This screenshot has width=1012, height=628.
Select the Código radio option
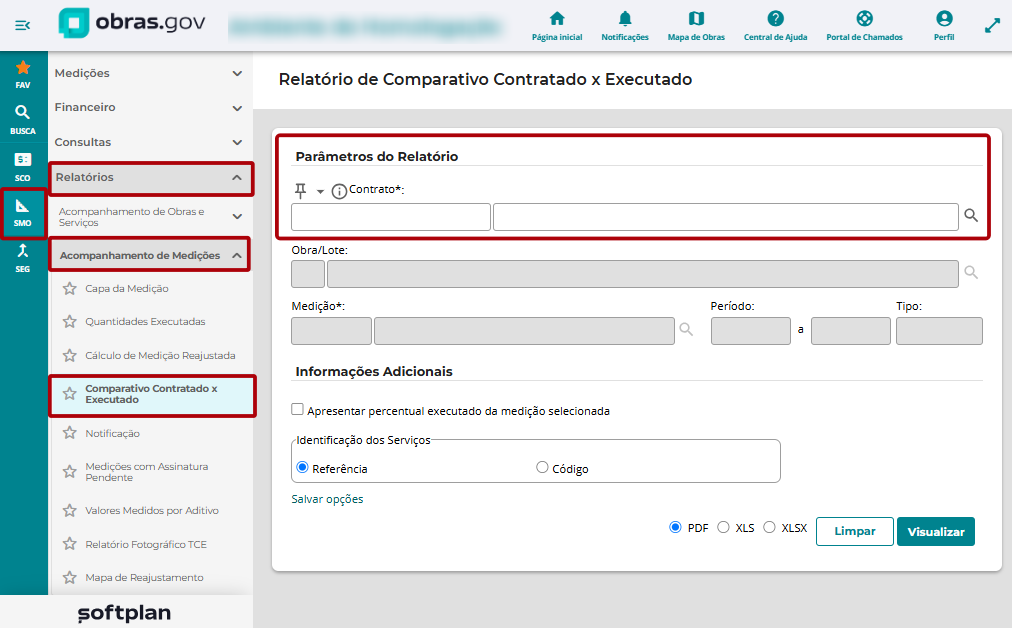542,467
